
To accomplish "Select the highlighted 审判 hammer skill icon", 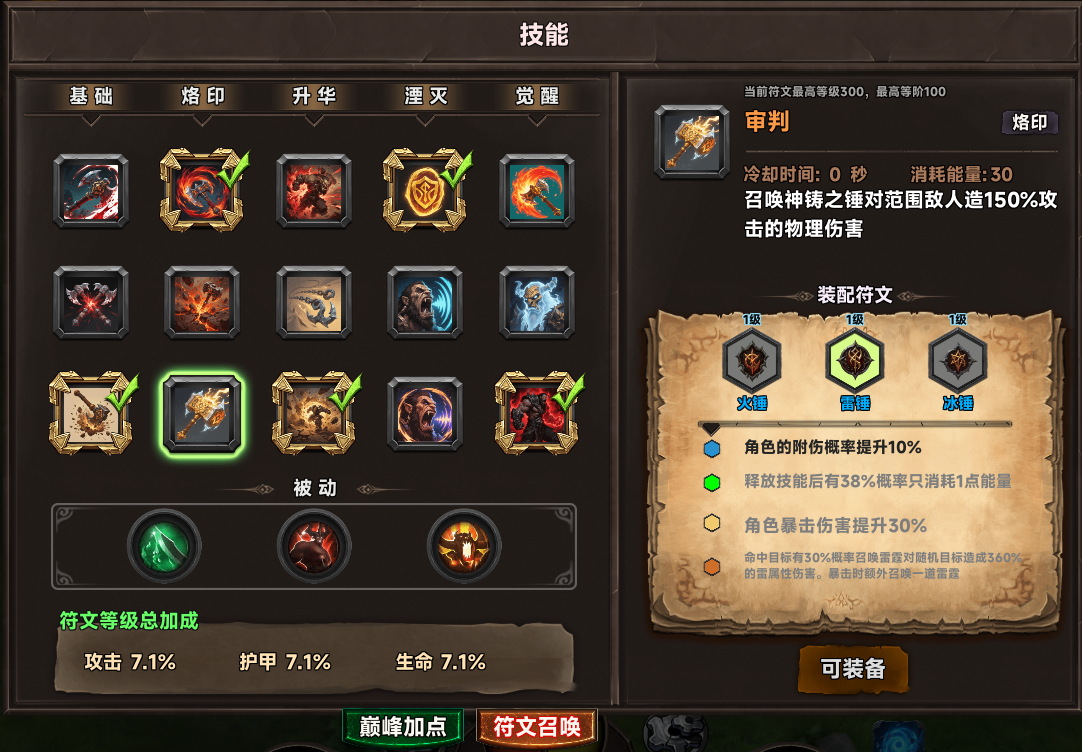I will pos(202,413).
